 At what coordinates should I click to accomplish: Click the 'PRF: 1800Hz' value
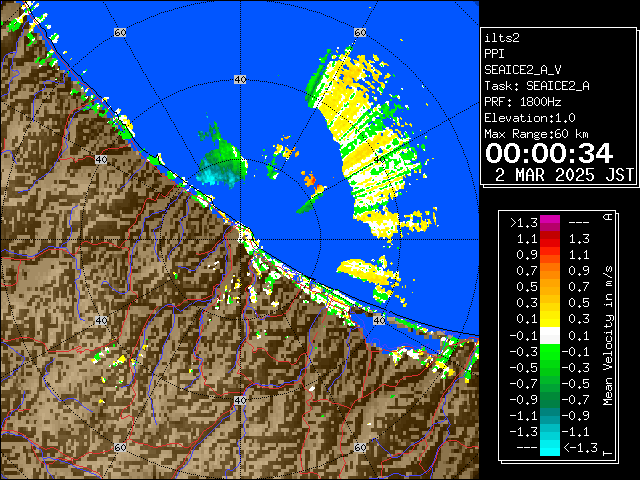[x=522, y=102]
